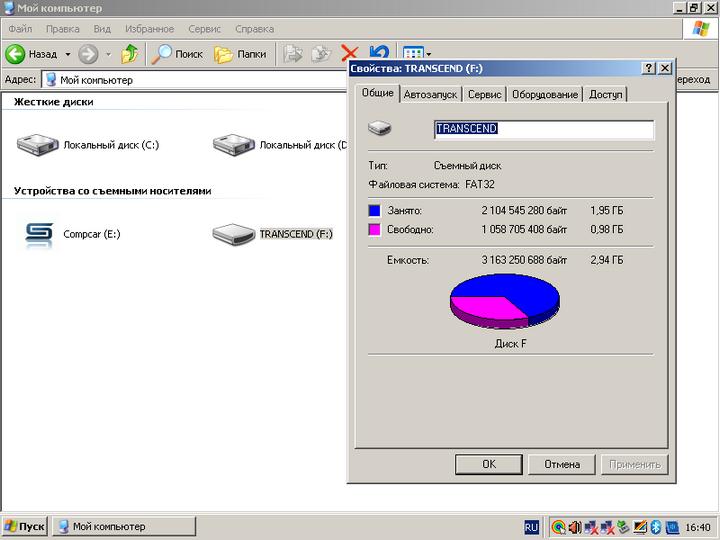Close the TRANSCEND properties dialog
The width and height of the screenshot is (720, 540).
point(665,69)
